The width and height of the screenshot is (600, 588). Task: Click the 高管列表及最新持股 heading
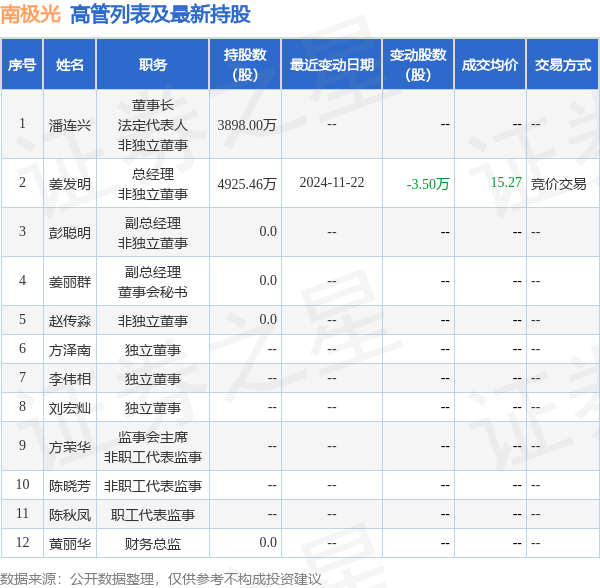point(160,14)
